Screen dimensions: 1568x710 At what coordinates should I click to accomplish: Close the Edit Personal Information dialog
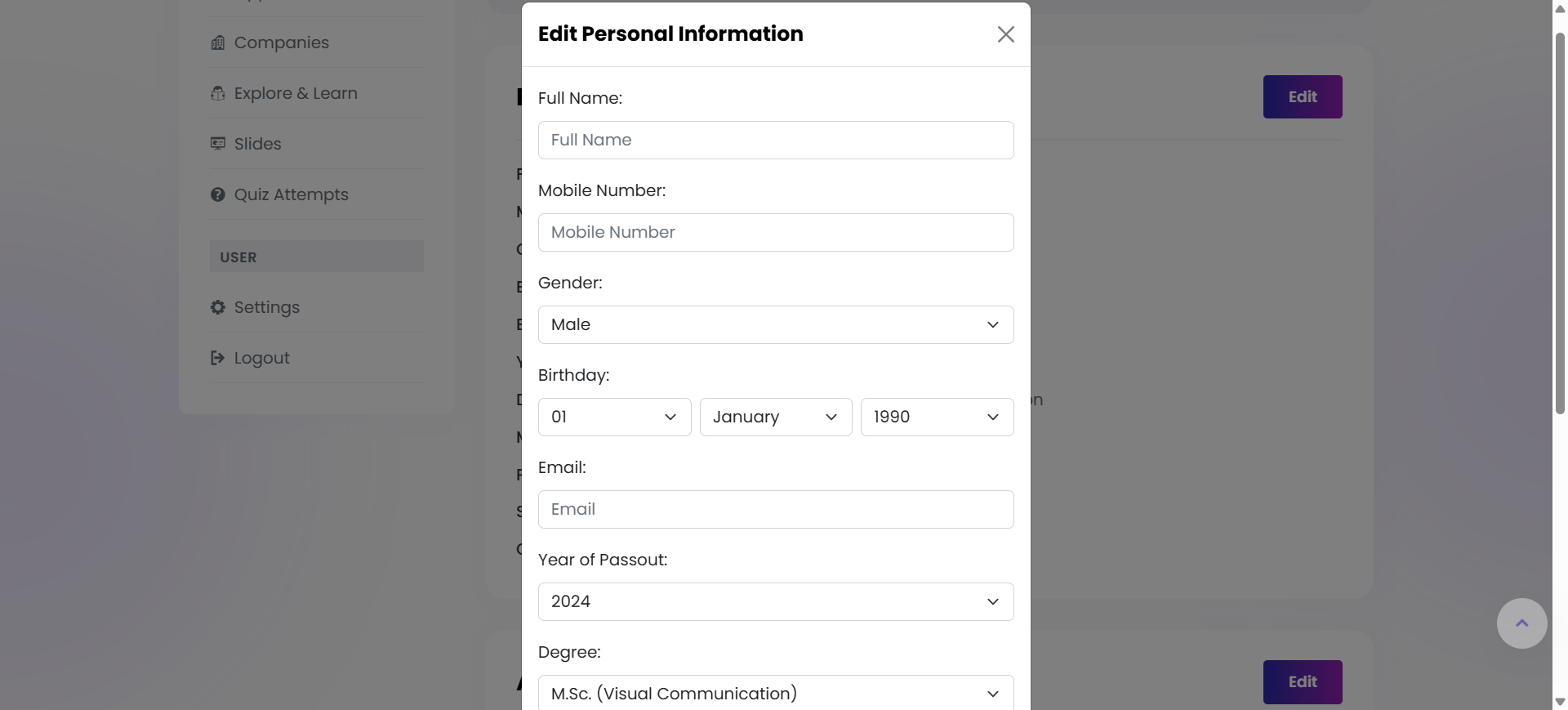1005,34
